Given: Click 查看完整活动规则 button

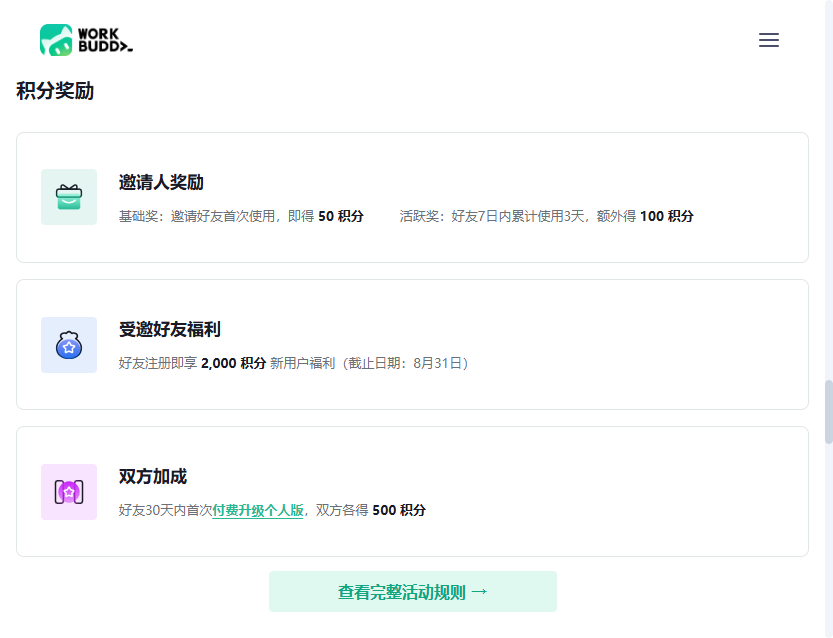Looking at the screenshot, I should [413, 592].
